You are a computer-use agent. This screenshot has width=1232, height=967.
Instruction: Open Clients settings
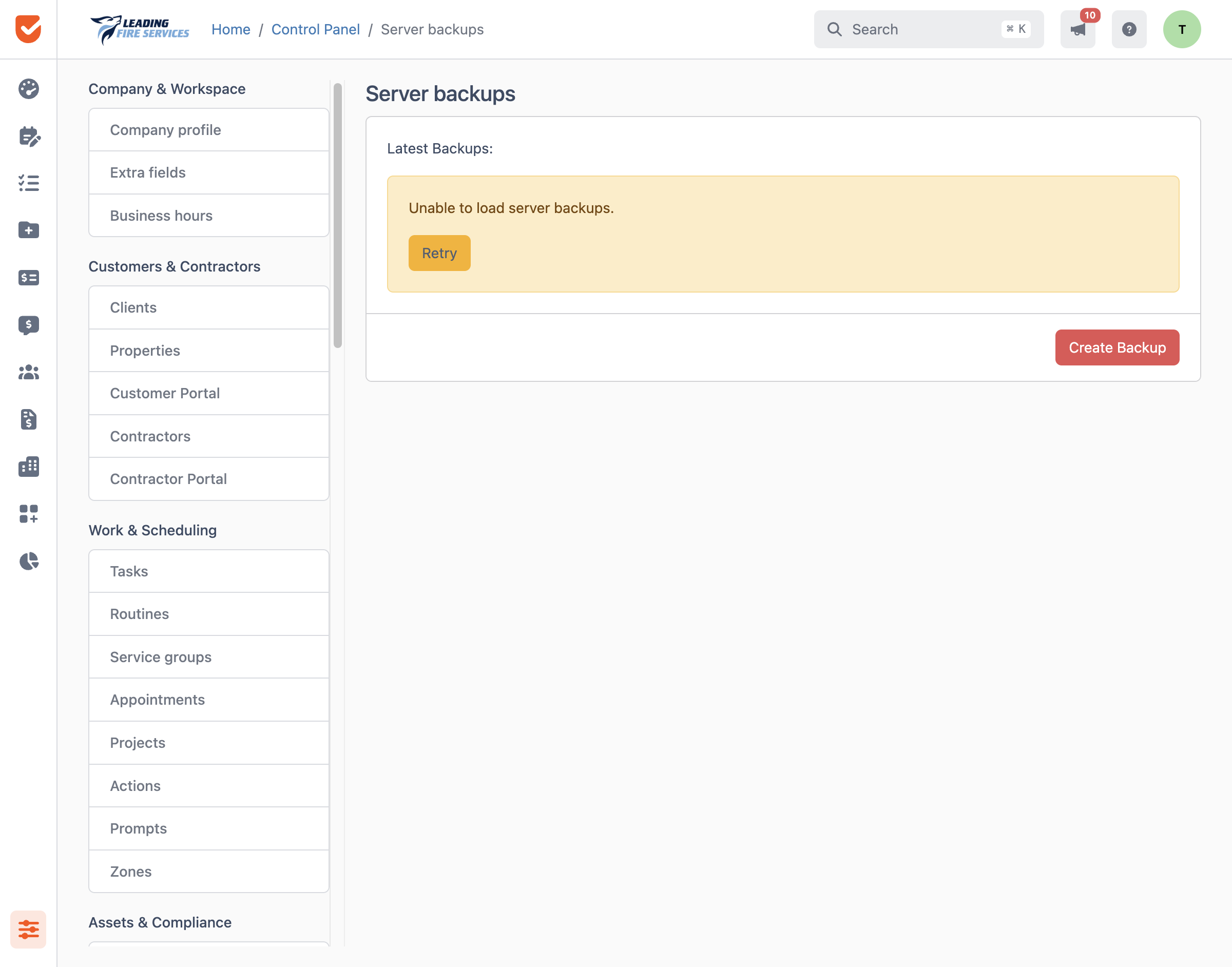tap(209, 307)
